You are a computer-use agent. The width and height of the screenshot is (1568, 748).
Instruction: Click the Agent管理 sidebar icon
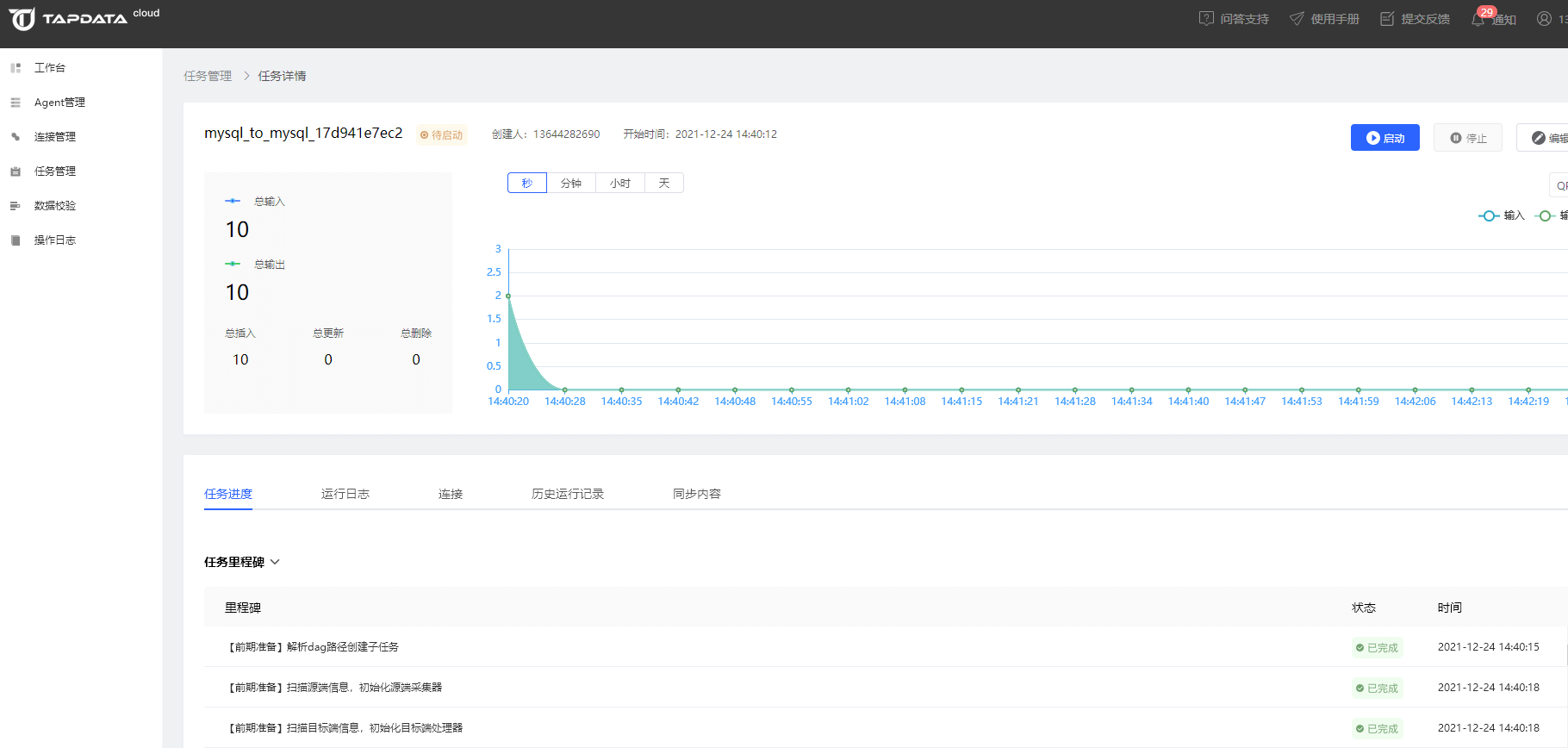16,103
